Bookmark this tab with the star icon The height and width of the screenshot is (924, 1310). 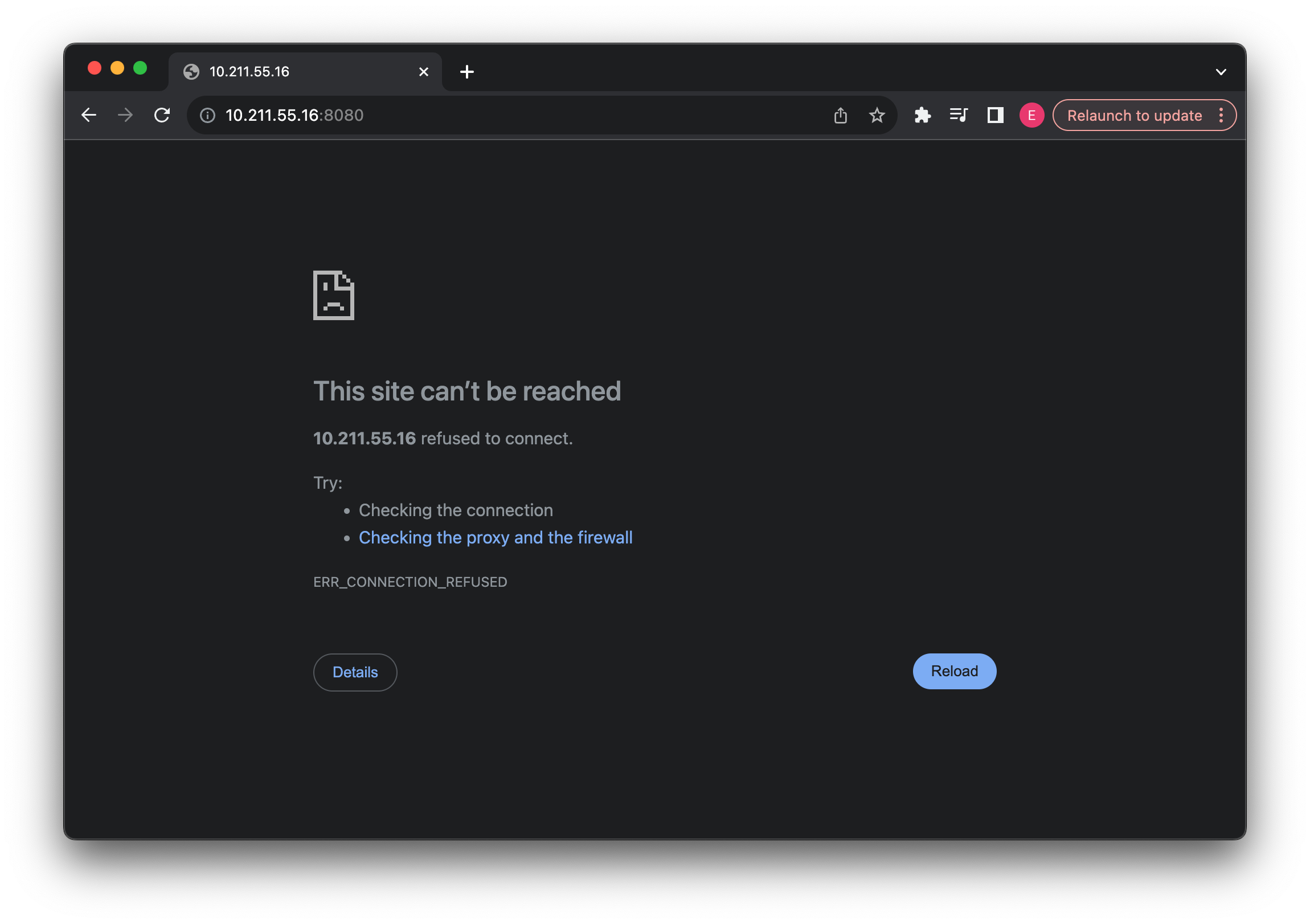pyautogui.click(x=877, y=115)
